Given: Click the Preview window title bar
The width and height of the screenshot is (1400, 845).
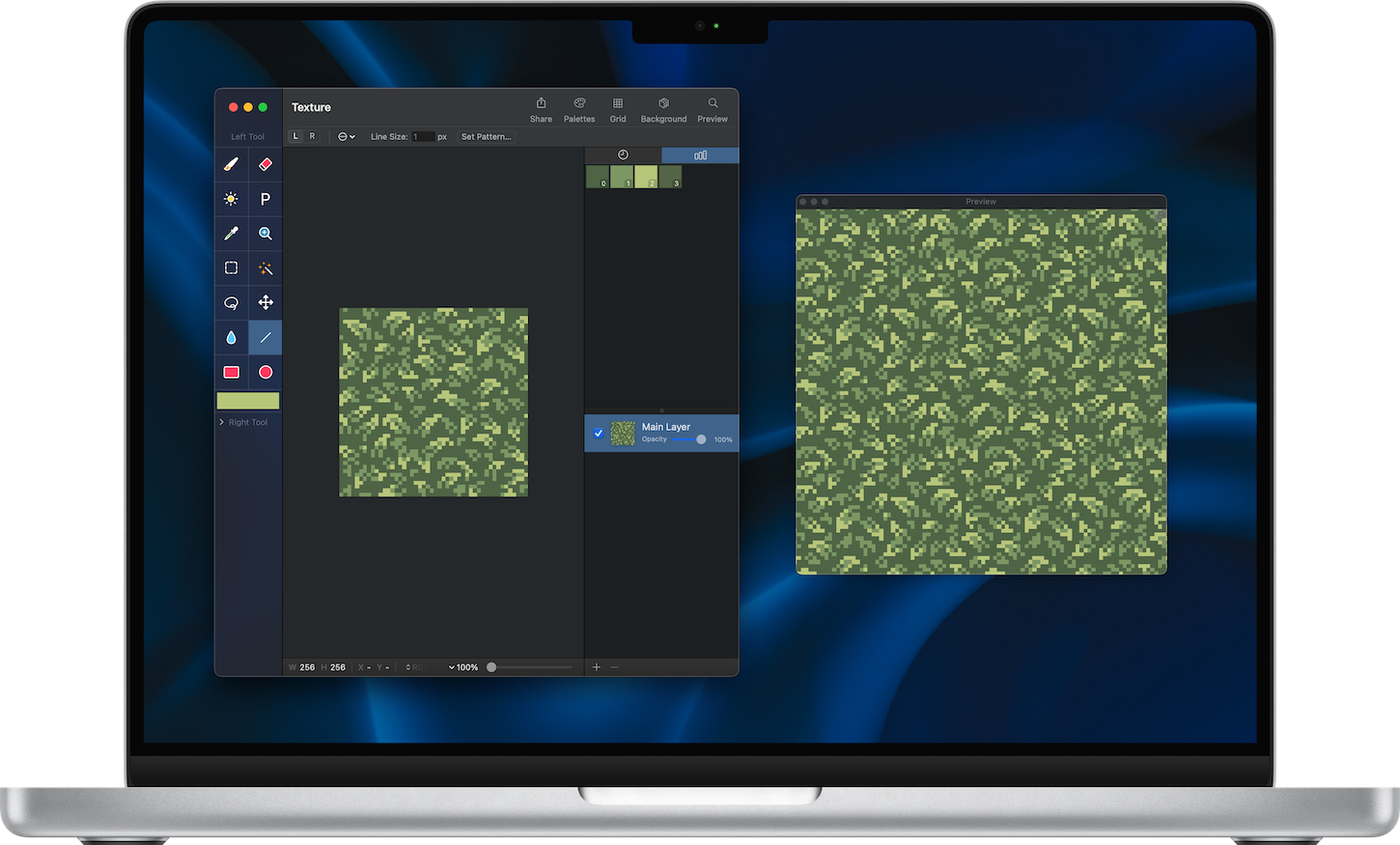Looking at the screenshot, I should click(981, 202).
